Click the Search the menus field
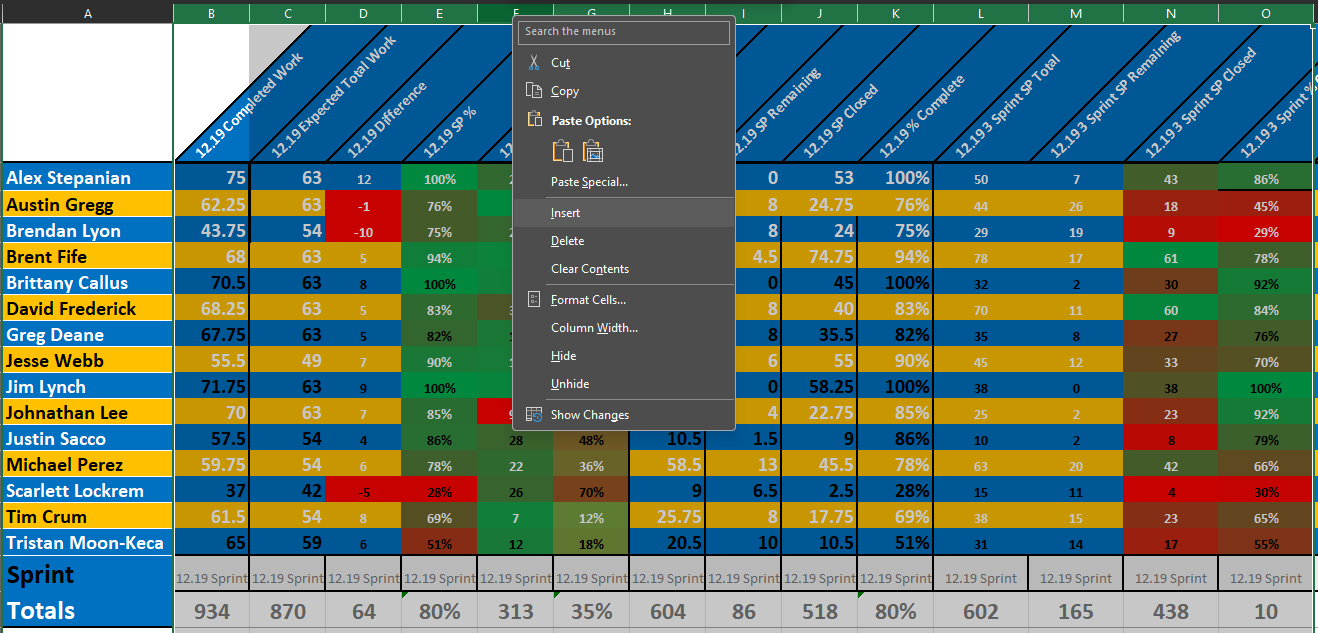This screenshot has height=633, width=1318. pyautogui.click(x=624, y=32)
